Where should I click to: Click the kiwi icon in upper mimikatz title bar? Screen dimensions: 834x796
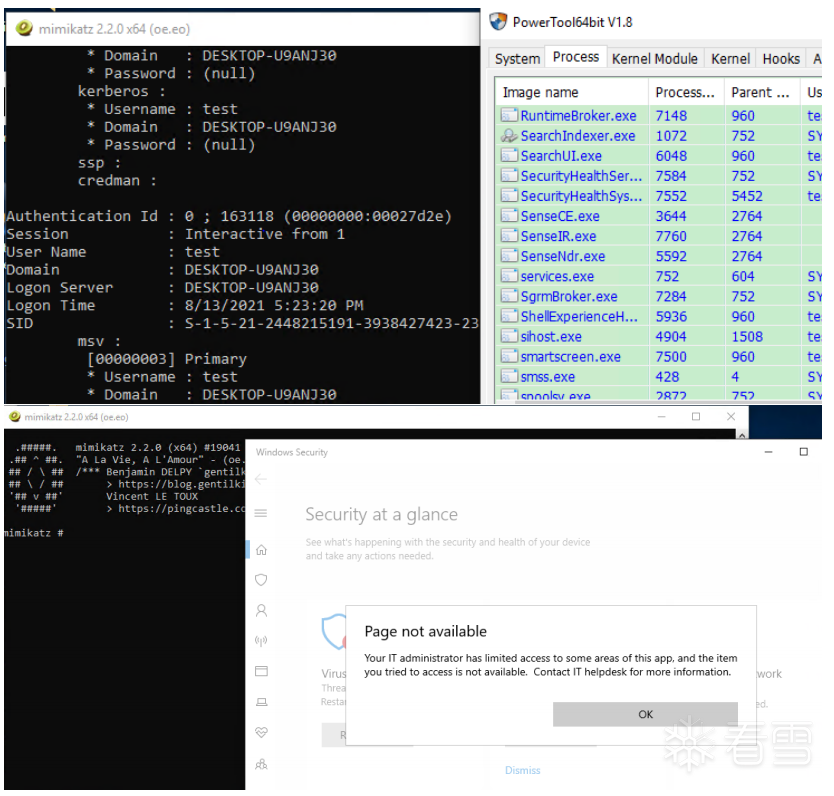click(x=23, y=28)
